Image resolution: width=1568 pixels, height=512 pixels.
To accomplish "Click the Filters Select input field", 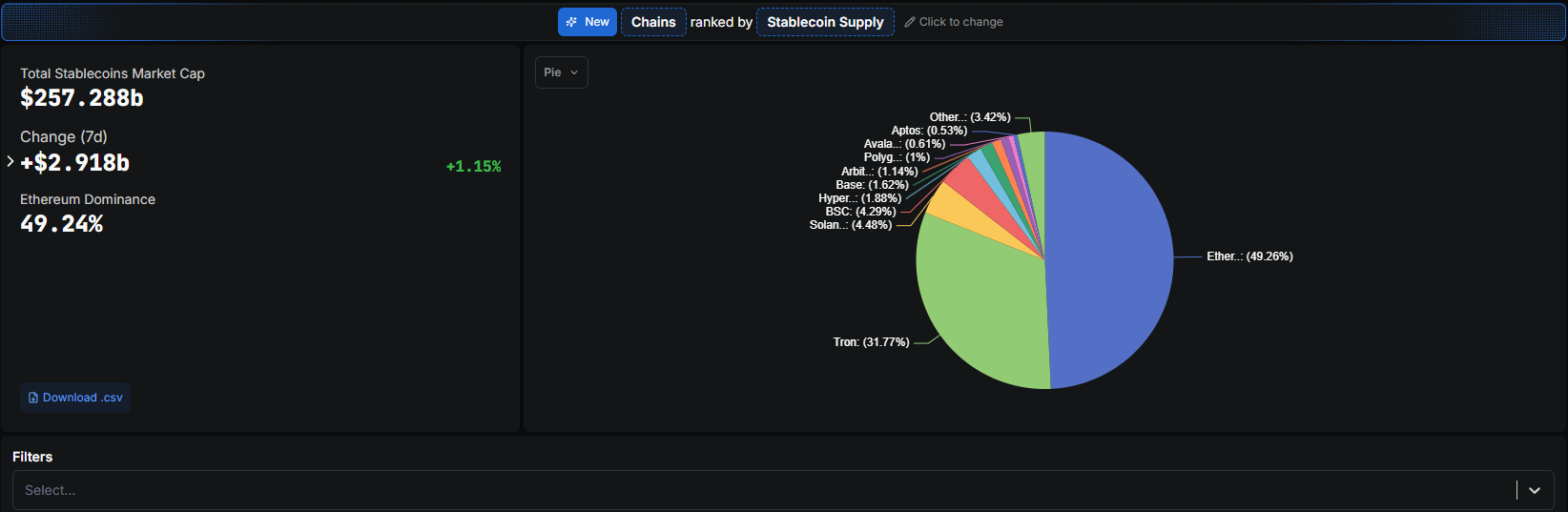I will (763, 490).
